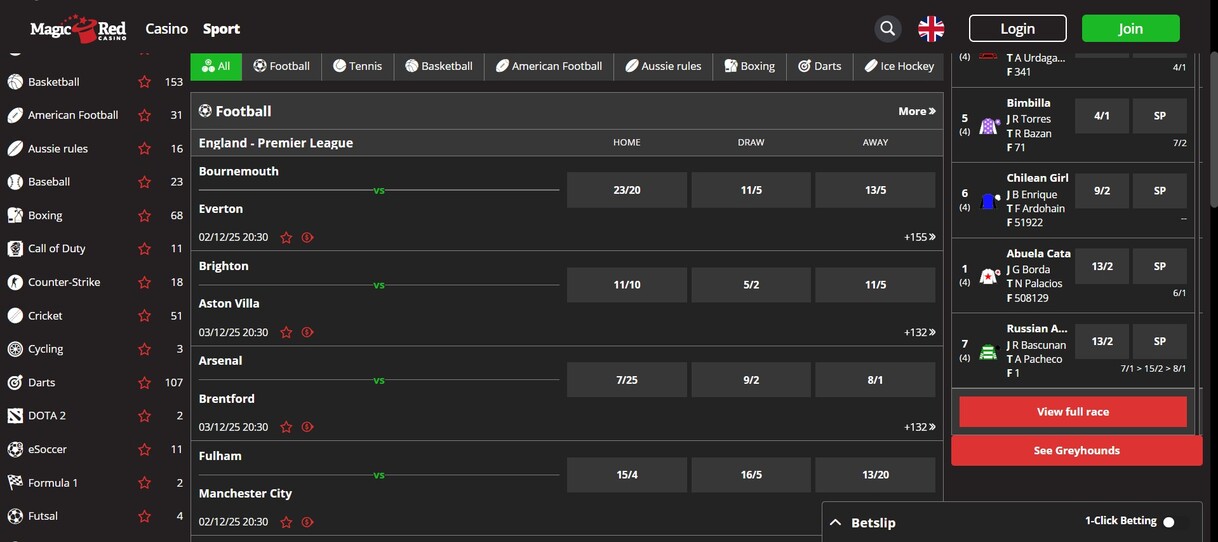Star Cricket in the sidebar

tap(144, 316)
